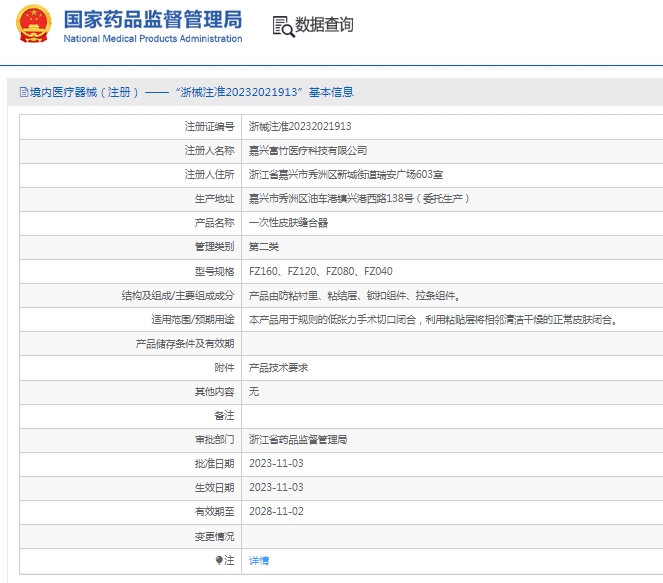Click the document icon before 境内医疗器械
Viewport: 663px width, 583px height.
(x=24, y=92)
